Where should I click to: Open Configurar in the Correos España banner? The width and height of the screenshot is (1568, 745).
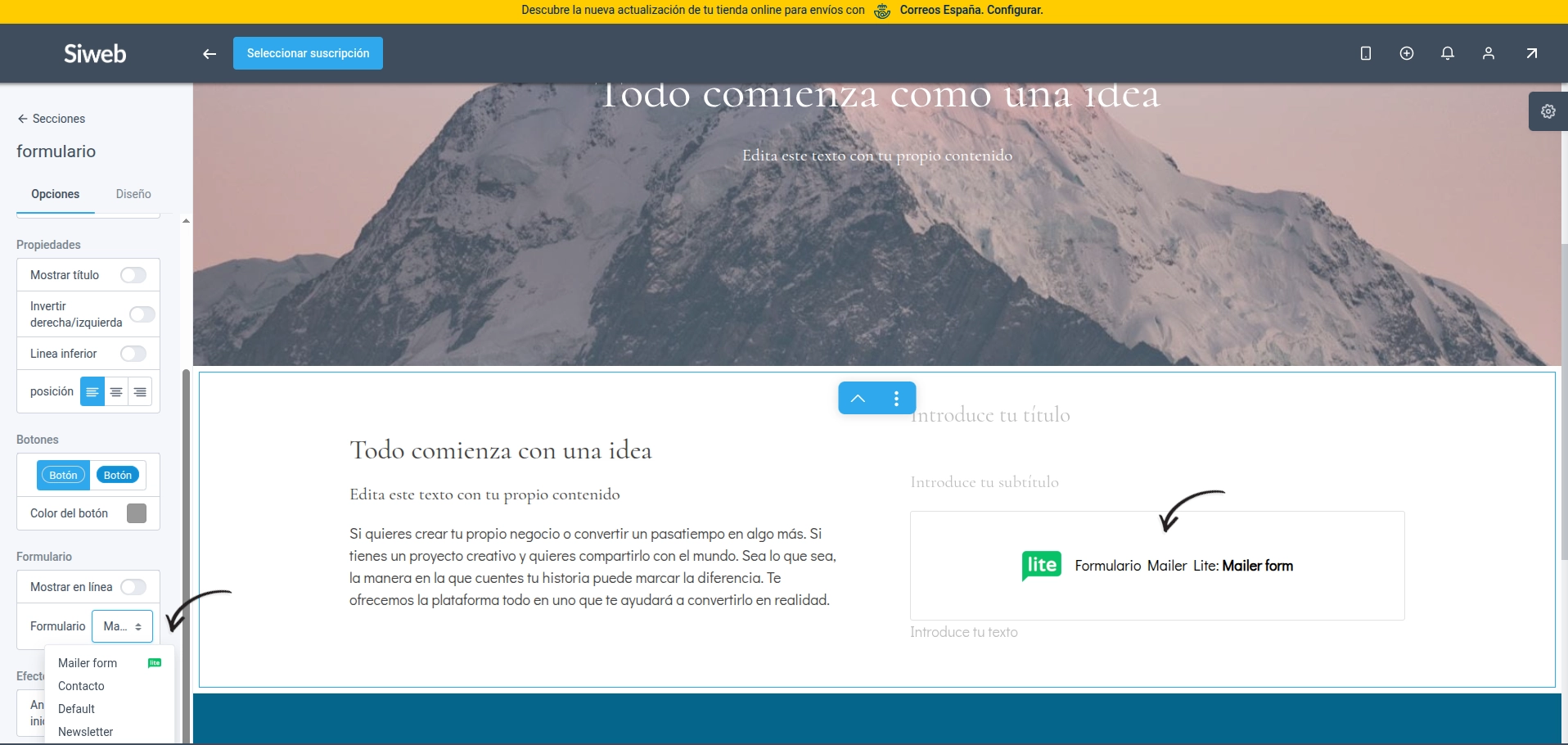pyautogui.click(x=1014, y=11)
